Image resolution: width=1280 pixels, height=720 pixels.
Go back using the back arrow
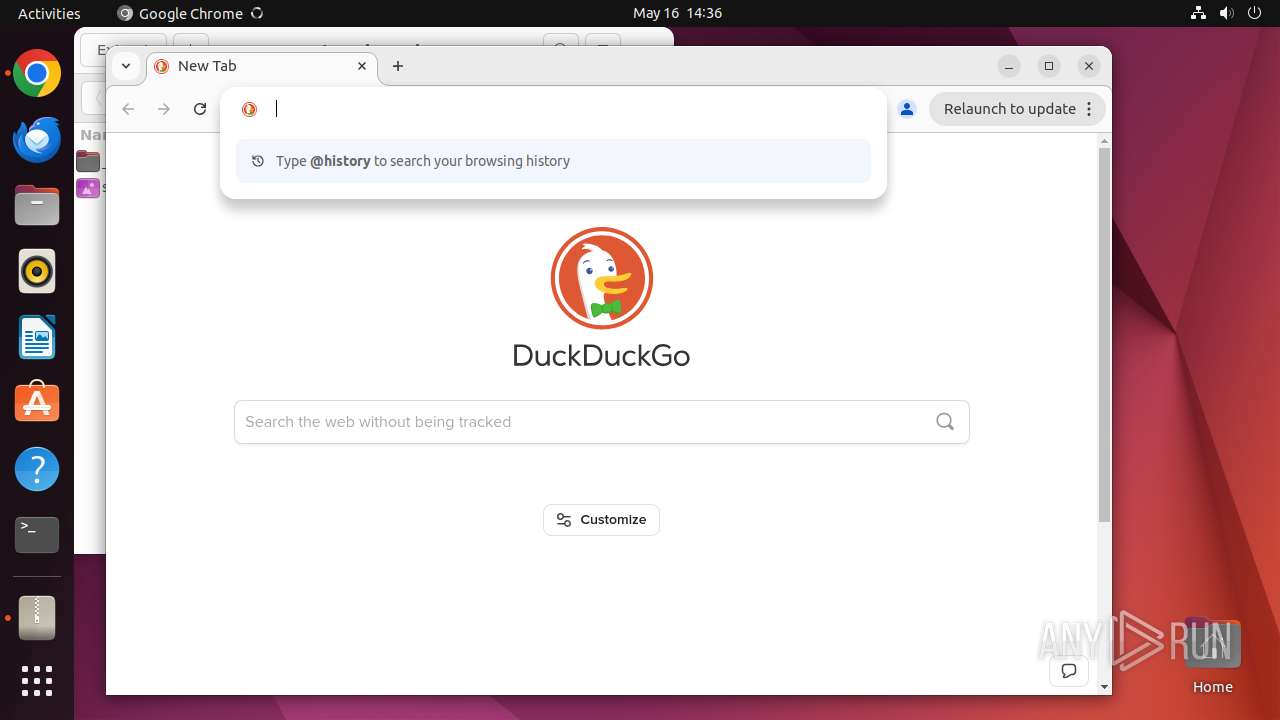tap(128, 109)
